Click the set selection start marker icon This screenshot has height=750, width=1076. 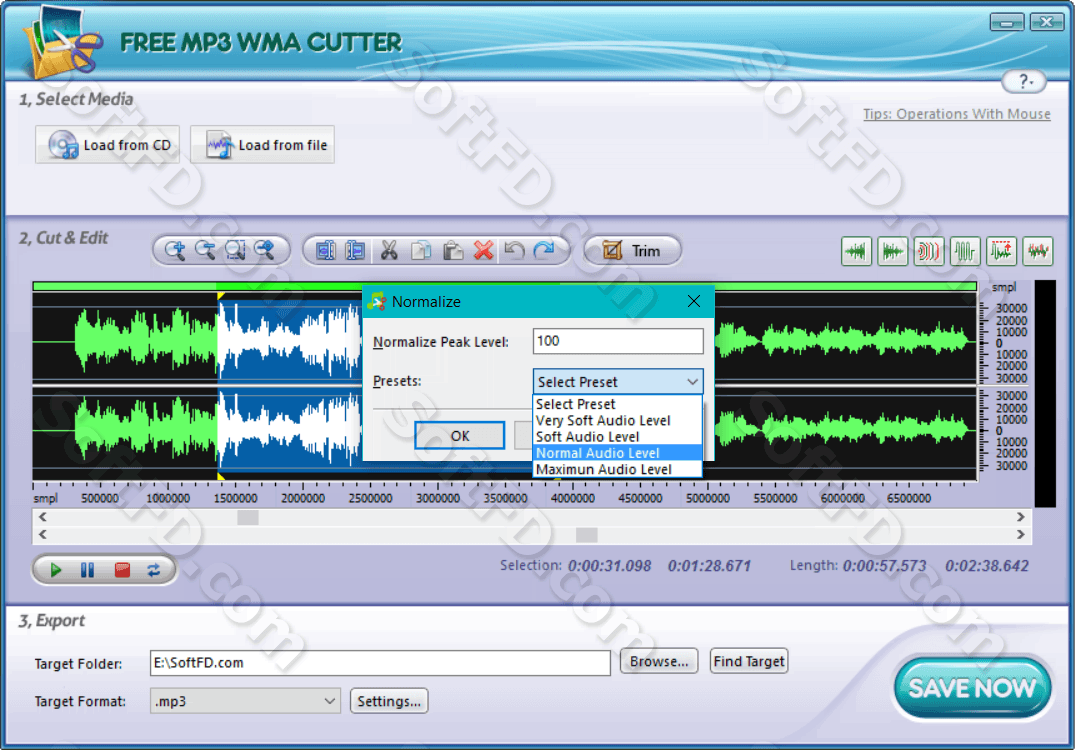coord(325,250)
